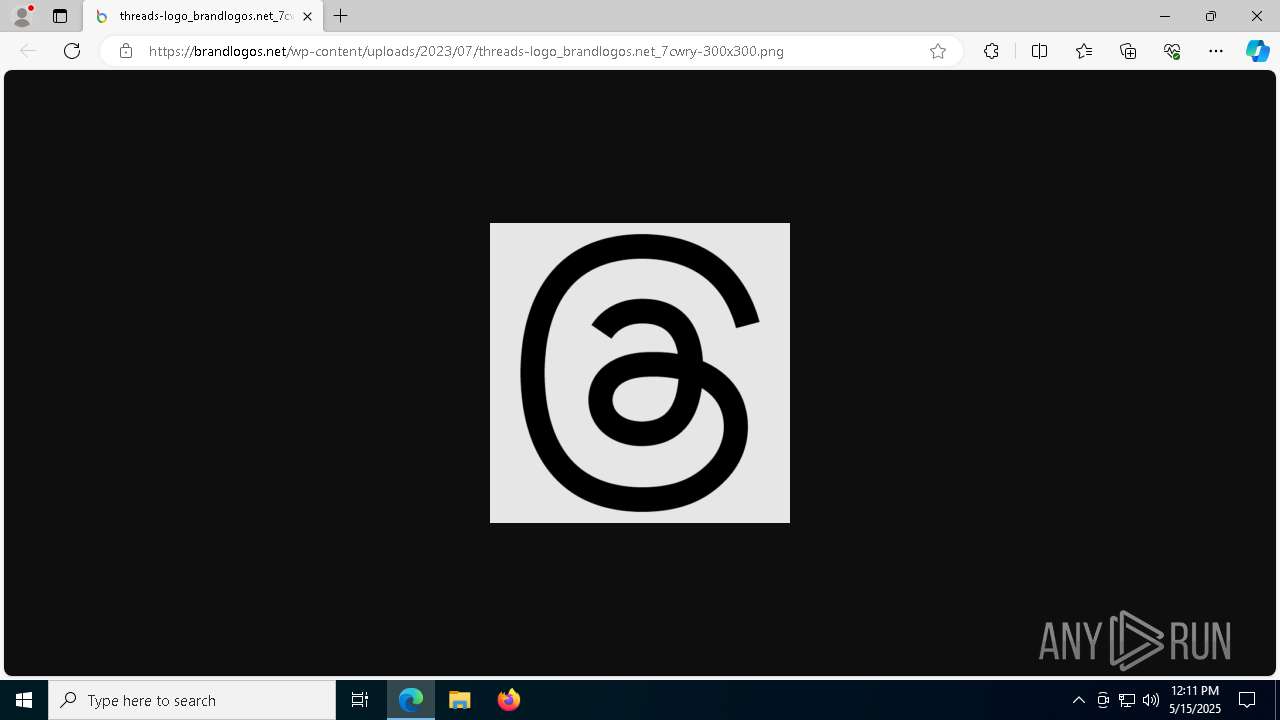Enable split screen view

click(1039, 51)
